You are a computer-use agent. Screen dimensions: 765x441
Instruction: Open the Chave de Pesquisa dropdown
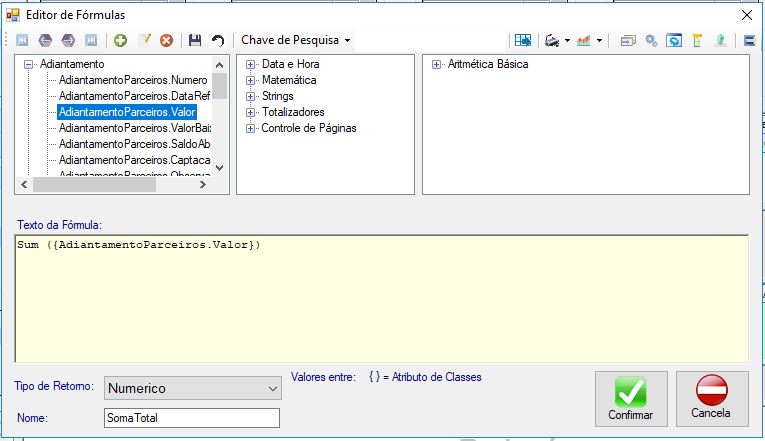point(296,40)
